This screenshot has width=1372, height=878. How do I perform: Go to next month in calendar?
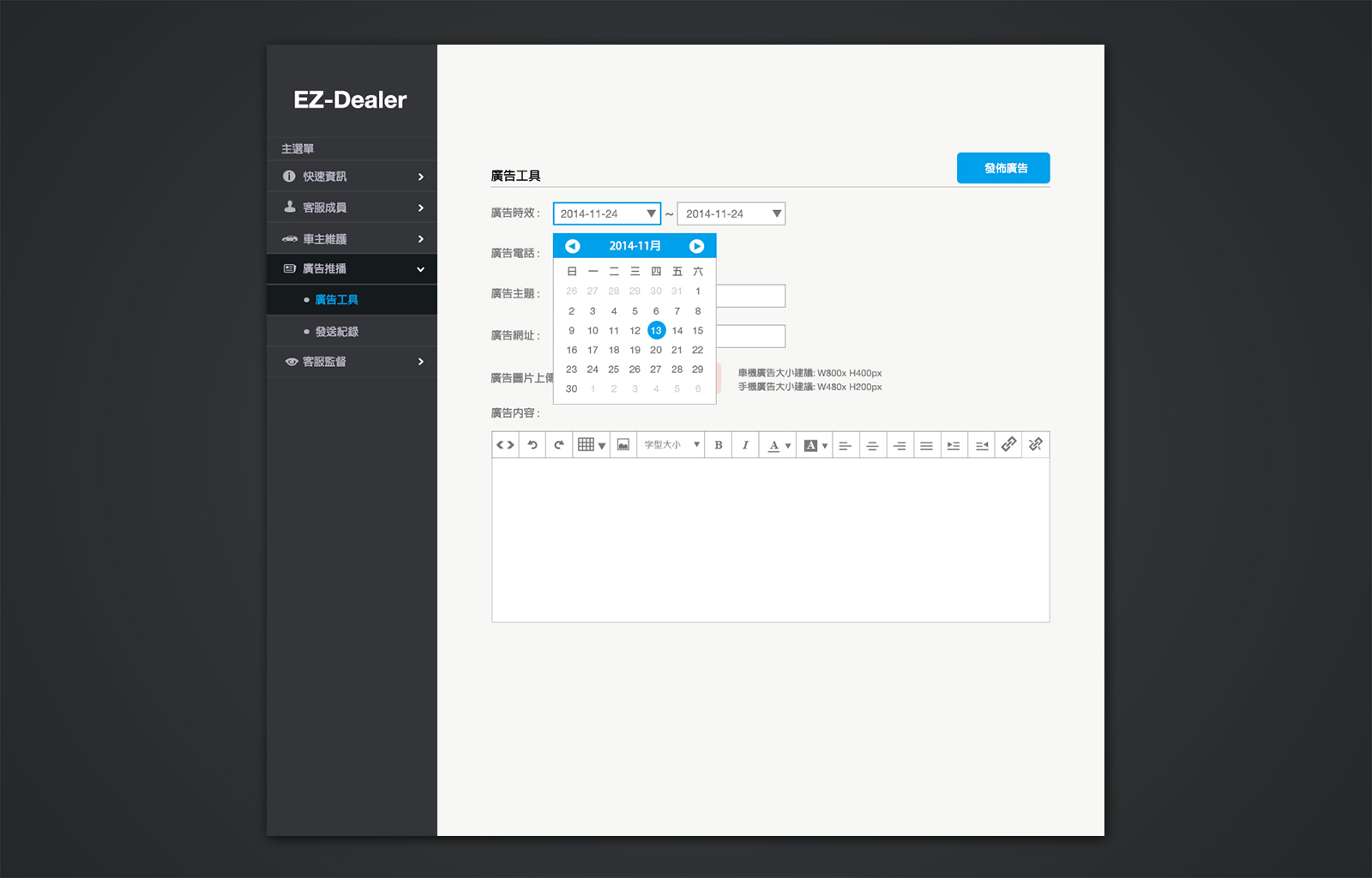pyautogui.click(x=696, y=246)
